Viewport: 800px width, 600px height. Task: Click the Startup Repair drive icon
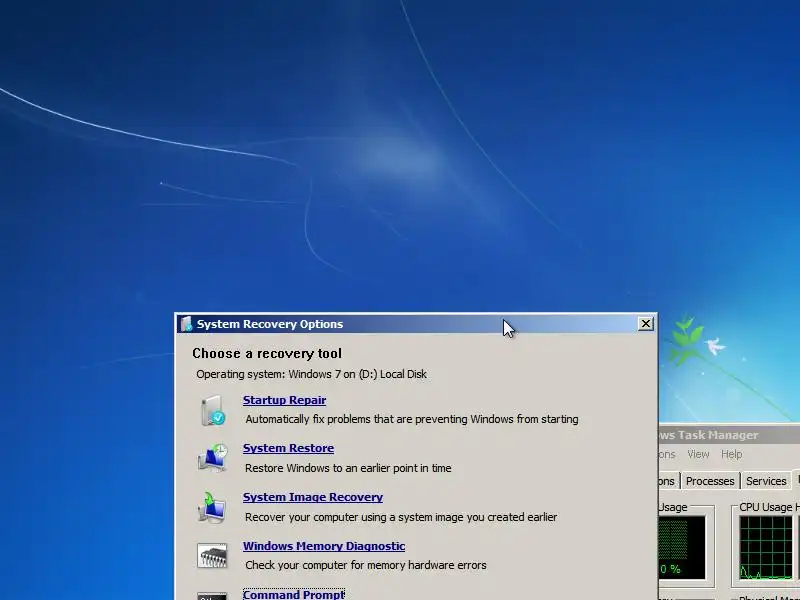(x=213, y=411)
